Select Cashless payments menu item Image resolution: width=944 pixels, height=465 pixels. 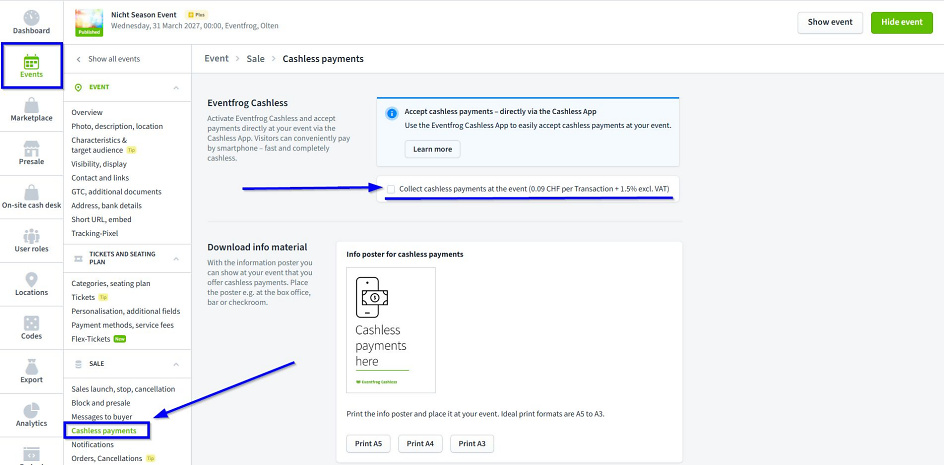click(104, 431)
